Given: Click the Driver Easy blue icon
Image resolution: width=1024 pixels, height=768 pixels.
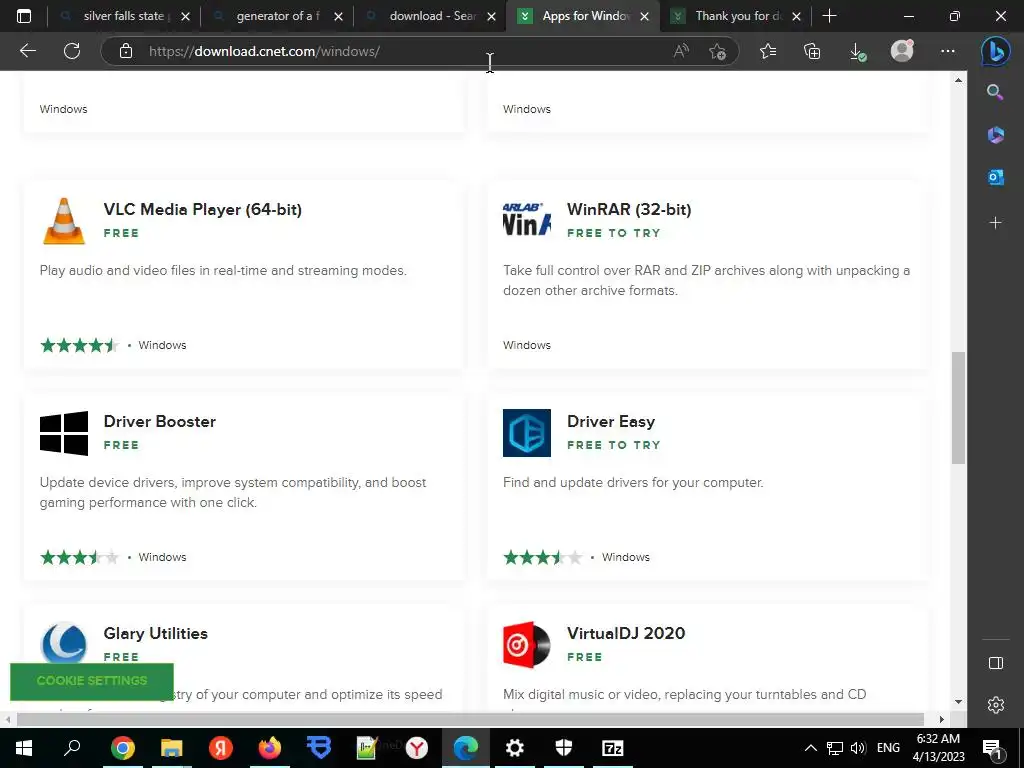Looking at the screenshot, I should pyautogui.click(x=526, y=433).
